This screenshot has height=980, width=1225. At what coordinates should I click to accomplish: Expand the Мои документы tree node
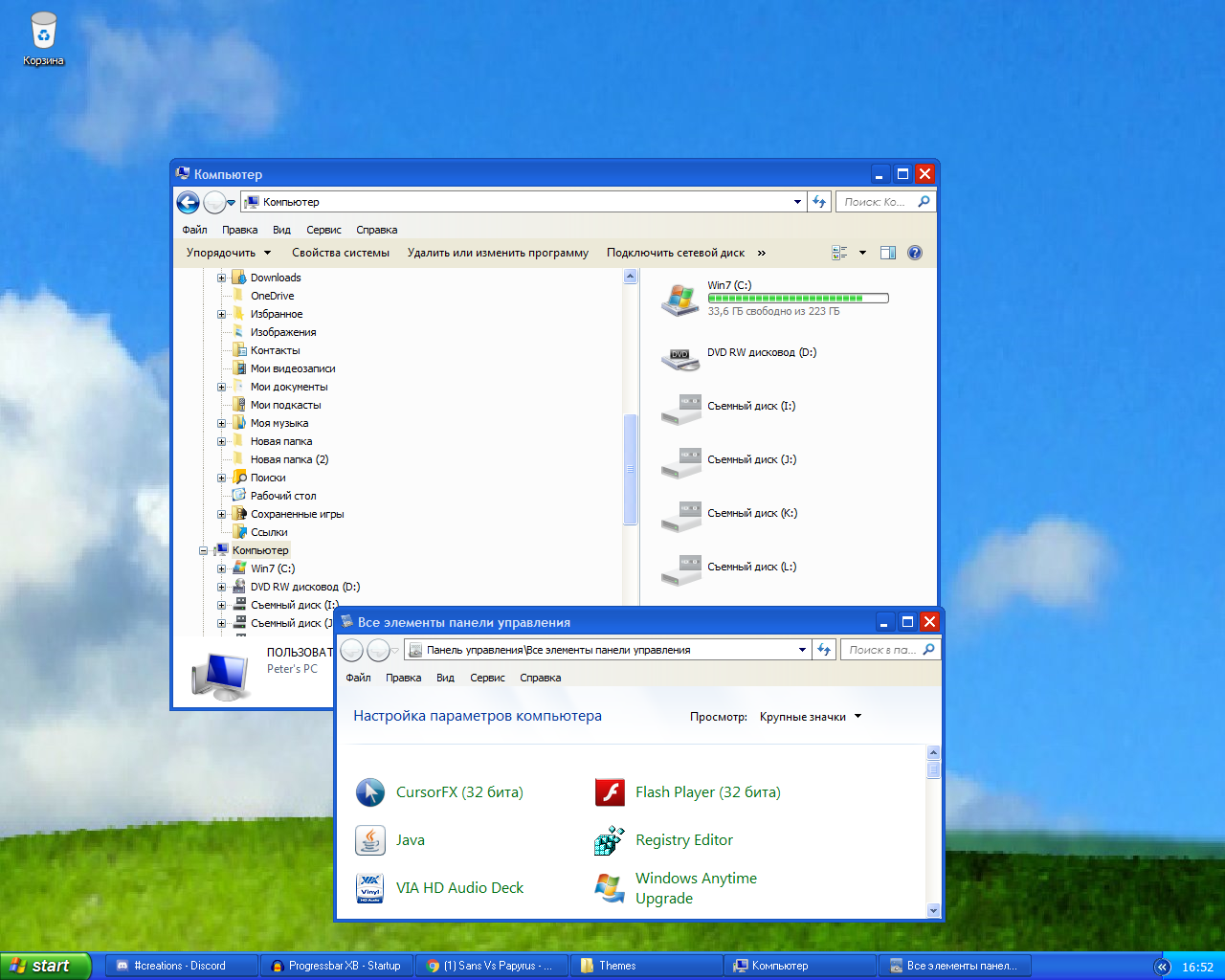[221, 387]
